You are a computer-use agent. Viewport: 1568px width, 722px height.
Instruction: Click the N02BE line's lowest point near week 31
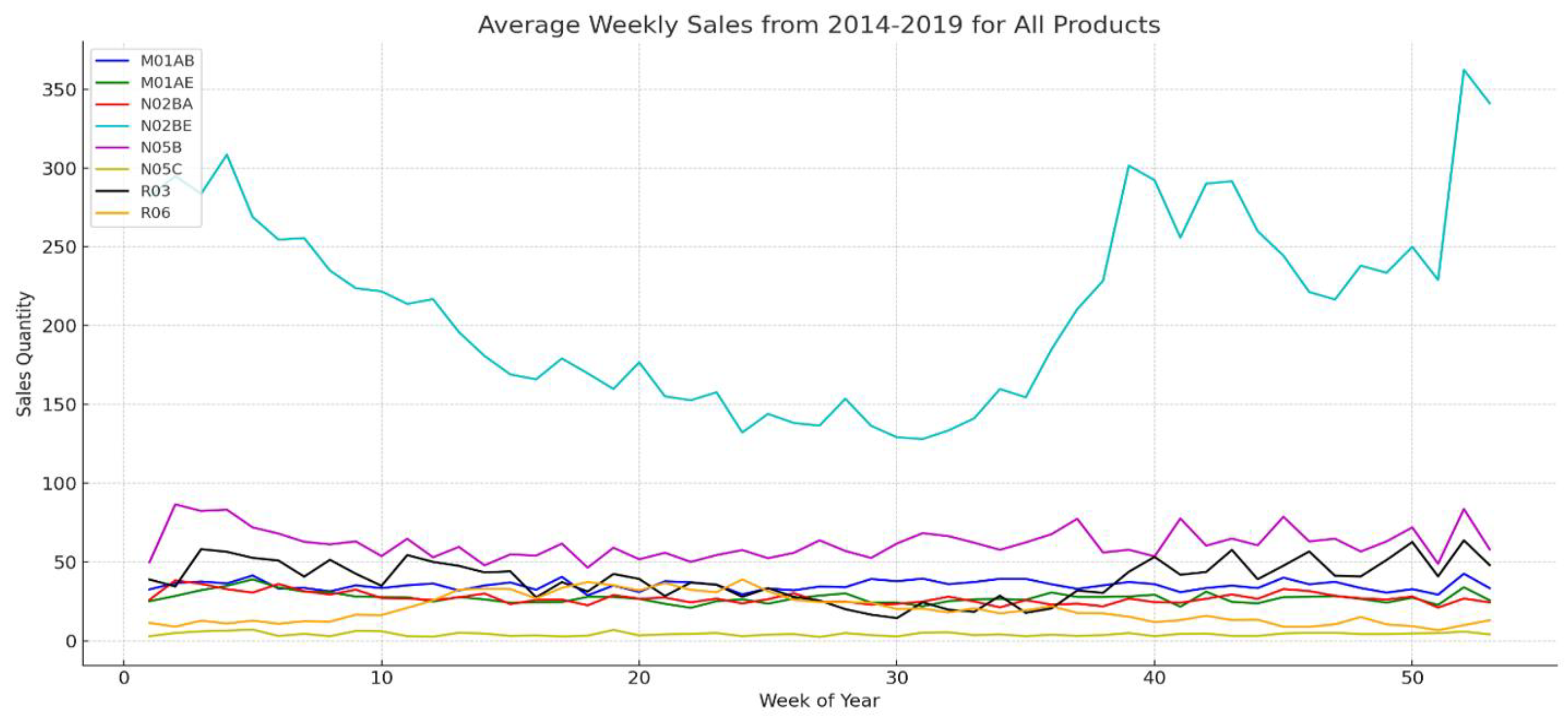pos(922,439)
